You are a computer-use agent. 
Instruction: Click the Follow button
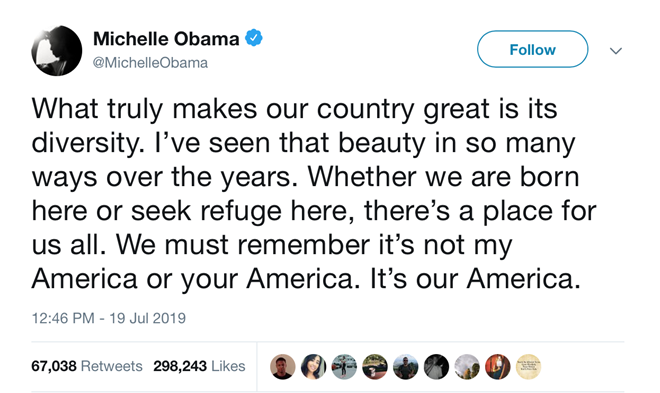pyautogui.click(x=532, y=49)
